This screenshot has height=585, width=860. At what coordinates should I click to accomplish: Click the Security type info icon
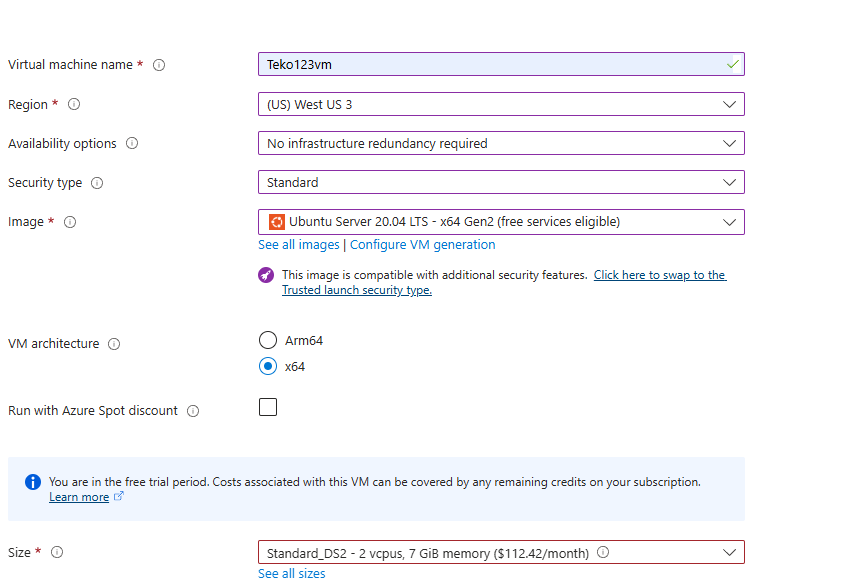(x=97, y=183)
